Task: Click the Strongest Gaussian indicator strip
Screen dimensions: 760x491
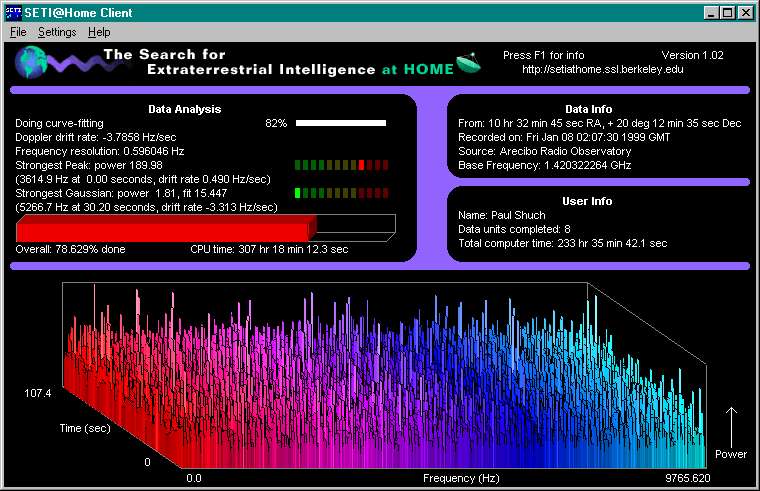Action: tap(341, 193)
